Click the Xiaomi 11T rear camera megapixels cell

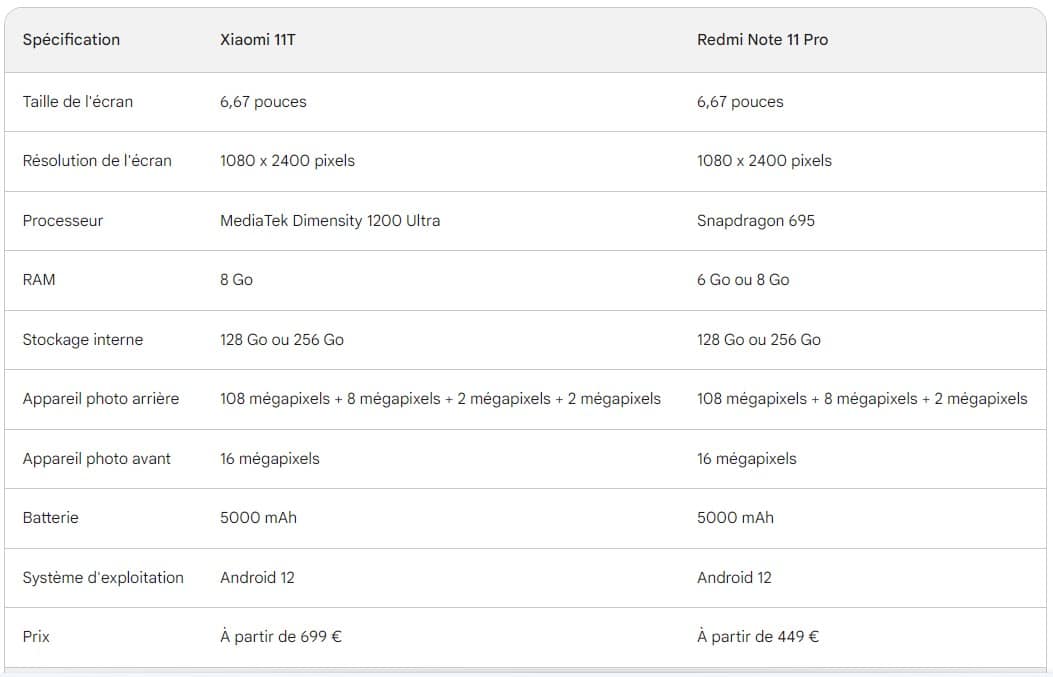(440, 398)
